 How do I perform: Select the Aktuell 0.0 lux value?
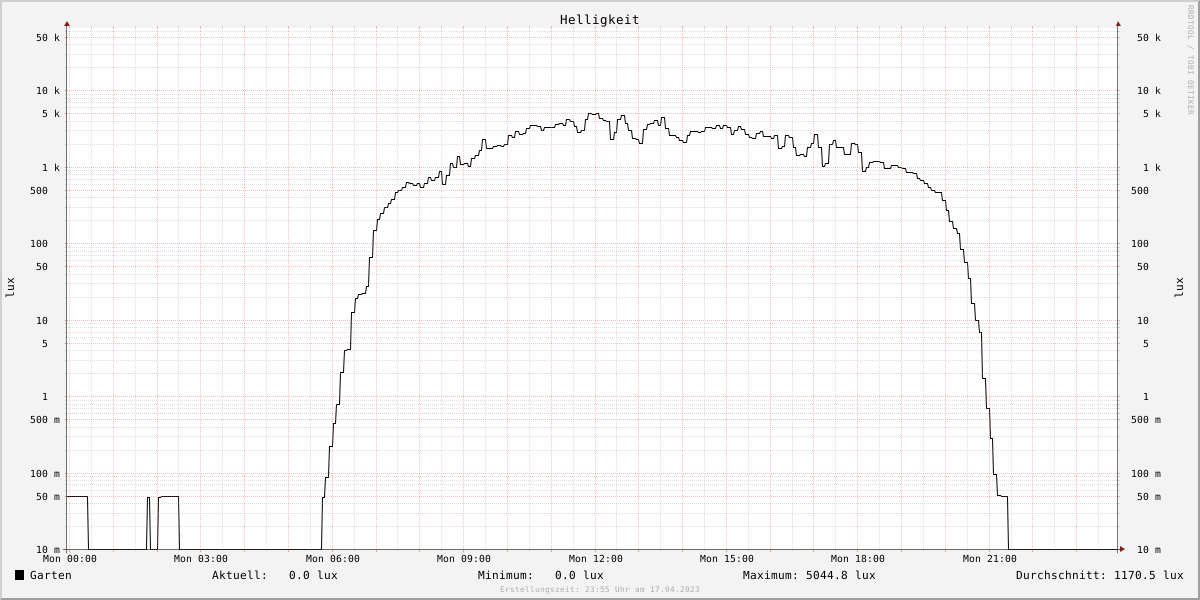[x=313, y=575]
